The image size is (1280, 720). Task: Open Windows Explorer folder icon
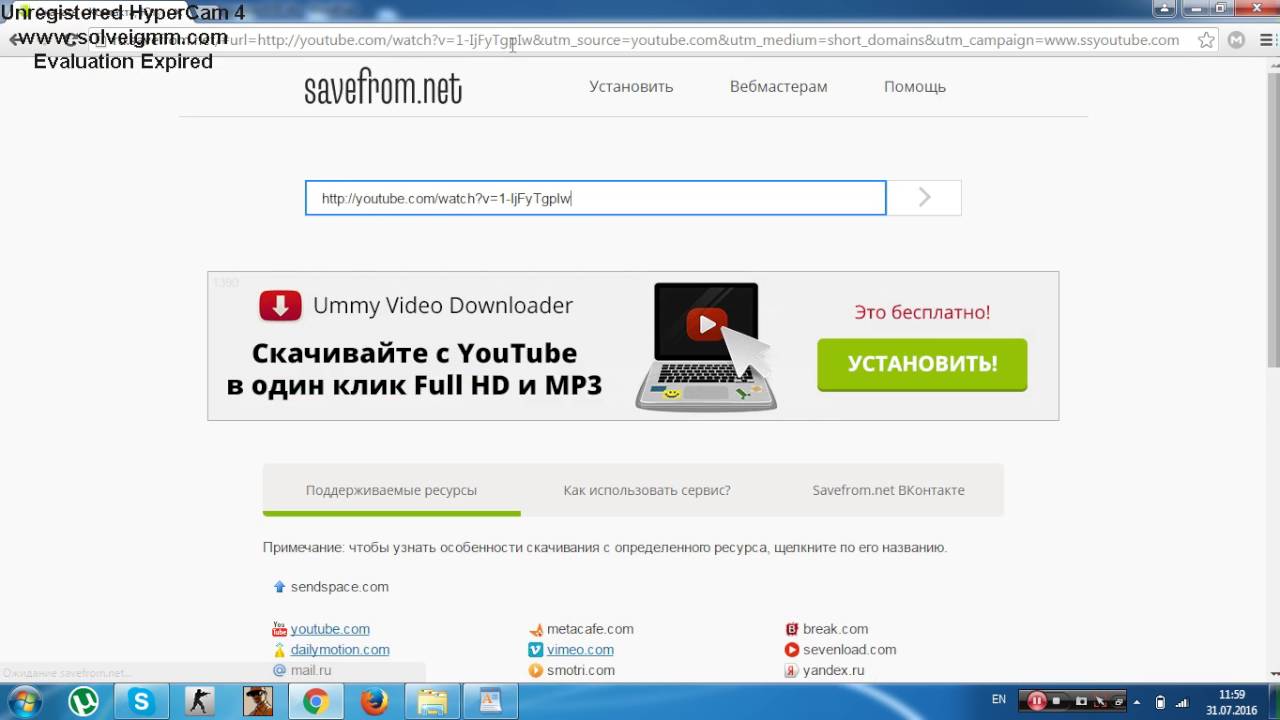point(432,702)
